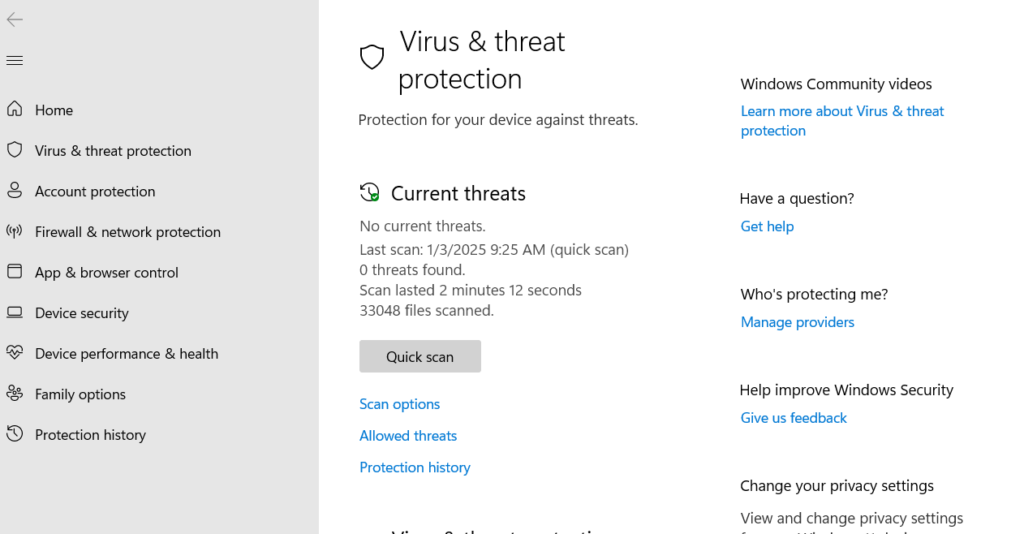
Task: Click the Firewall antenna icon in sidebar
Action: (x=14, y=231)
